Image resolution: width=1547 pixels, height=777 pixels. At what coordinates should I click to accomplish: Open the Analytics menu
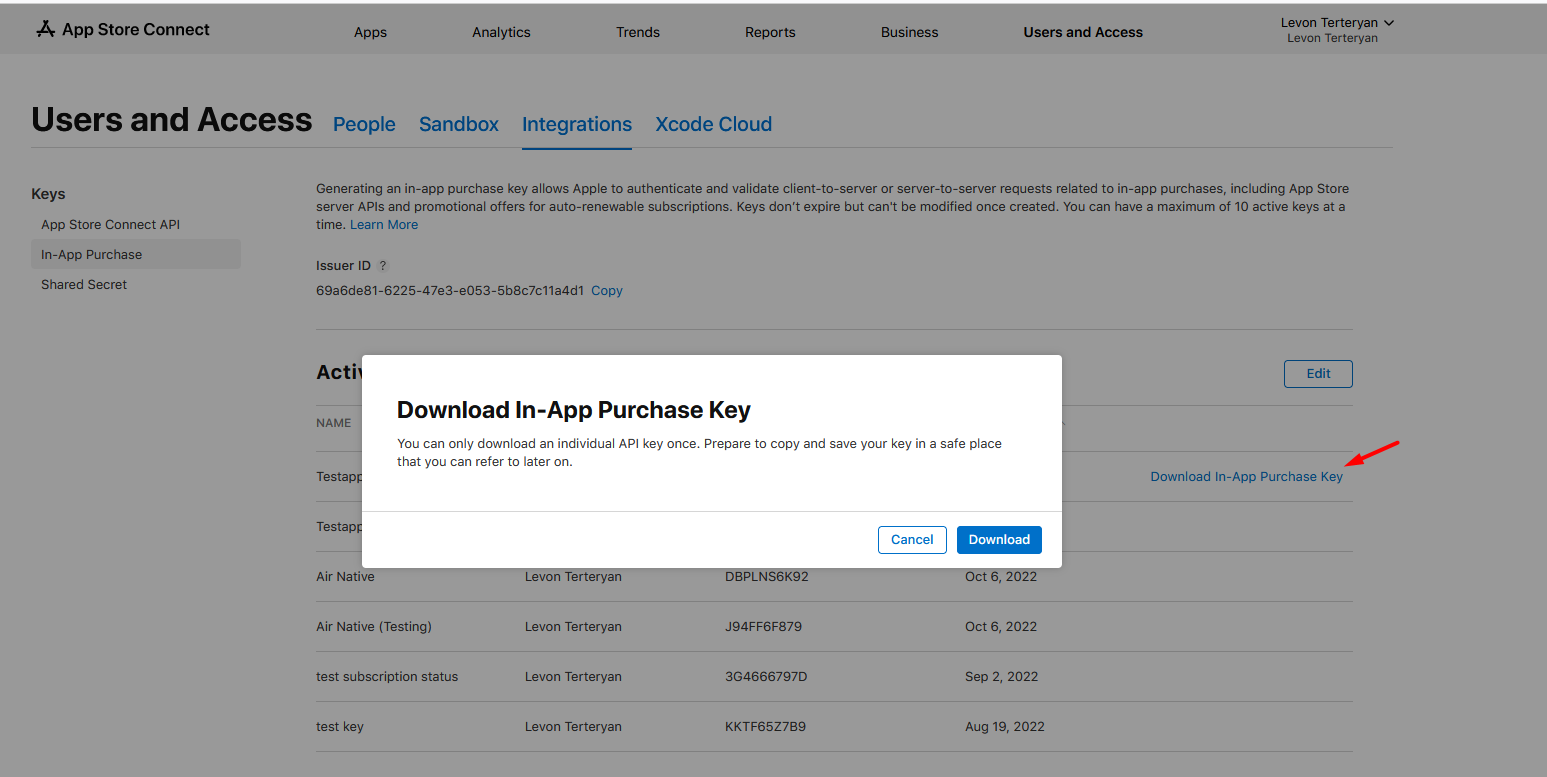click(x=501, y=32)
